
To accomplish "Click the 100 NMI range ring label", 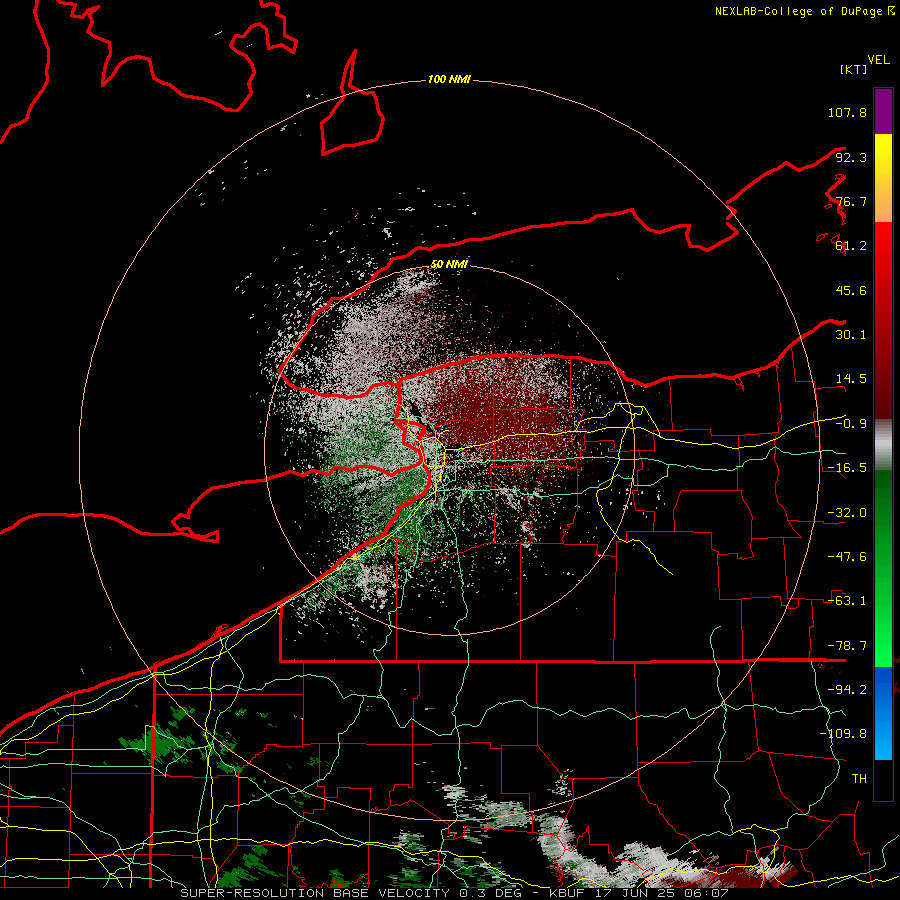I will [x=449, y=79].
